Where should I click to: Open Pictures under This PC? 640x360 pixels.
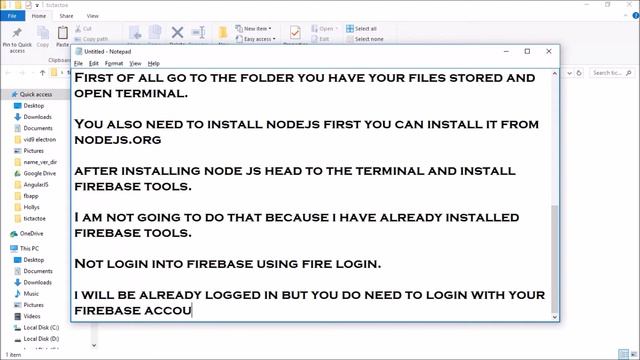click(33, 305)
